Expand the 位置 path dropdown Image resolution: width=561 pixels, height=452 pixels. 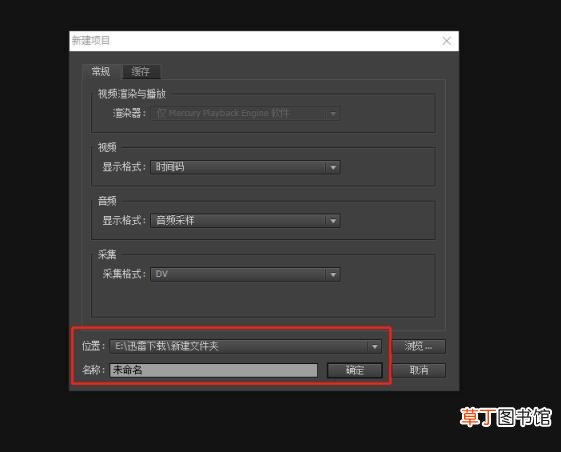coord(246,346)
